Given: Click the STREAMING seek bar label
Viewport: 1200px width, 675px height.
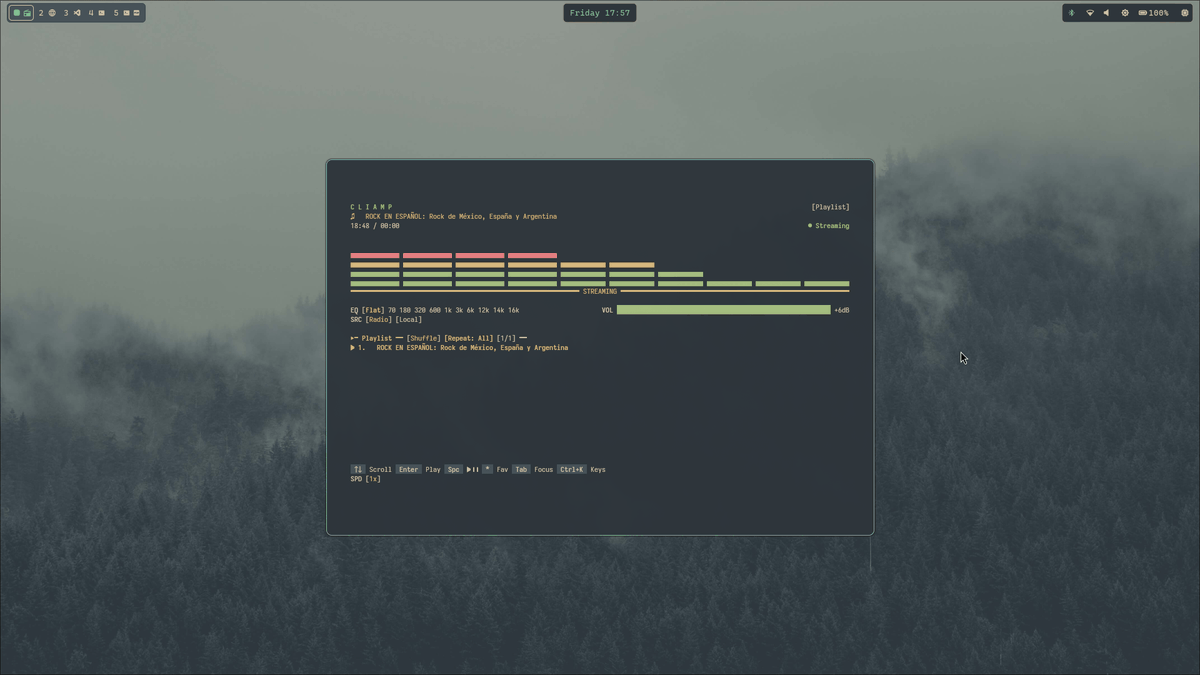Looking at the screenshot, I should 600,292.
